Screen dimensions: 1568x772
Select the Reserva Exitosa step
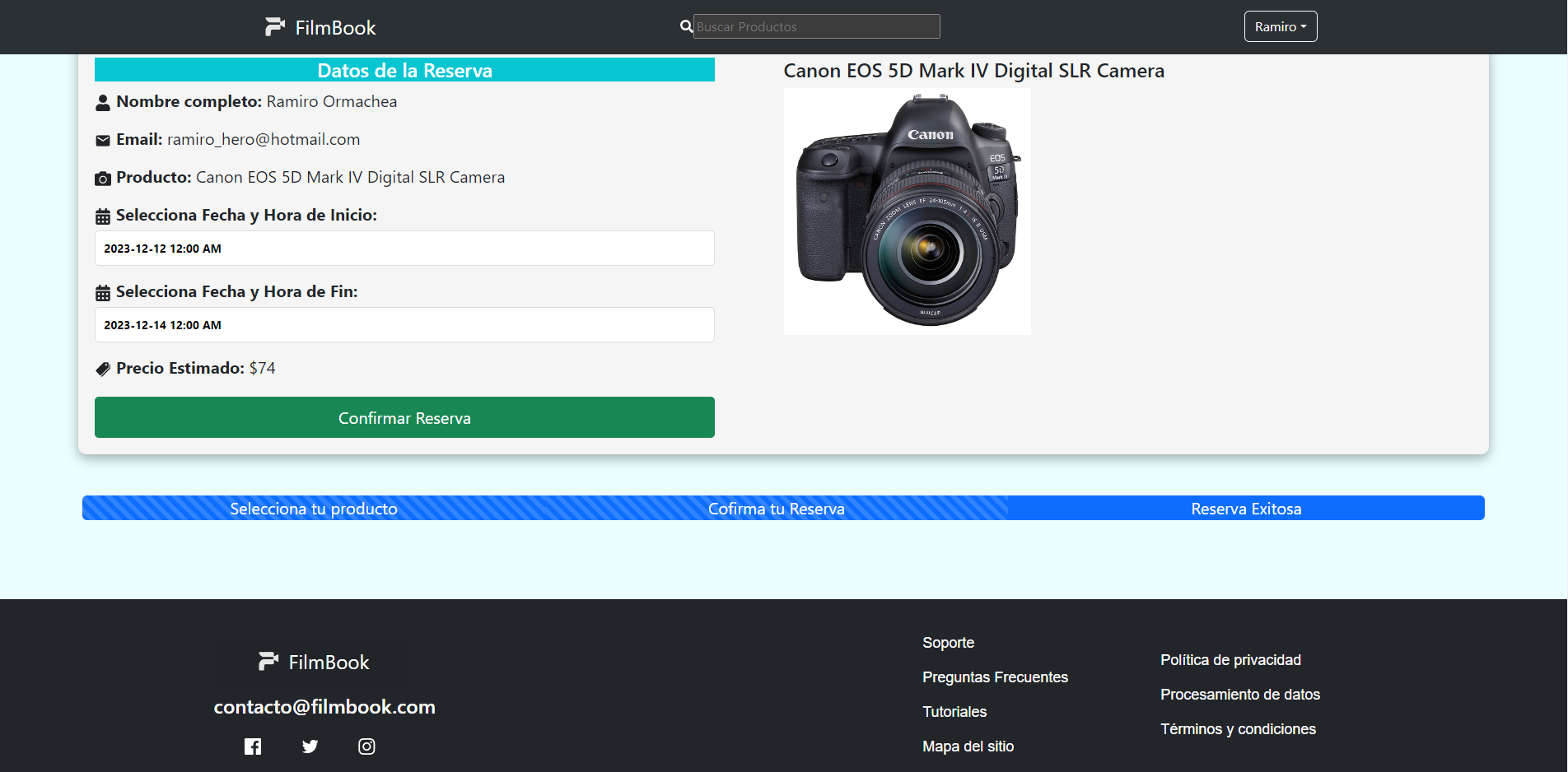point(1246,509)
